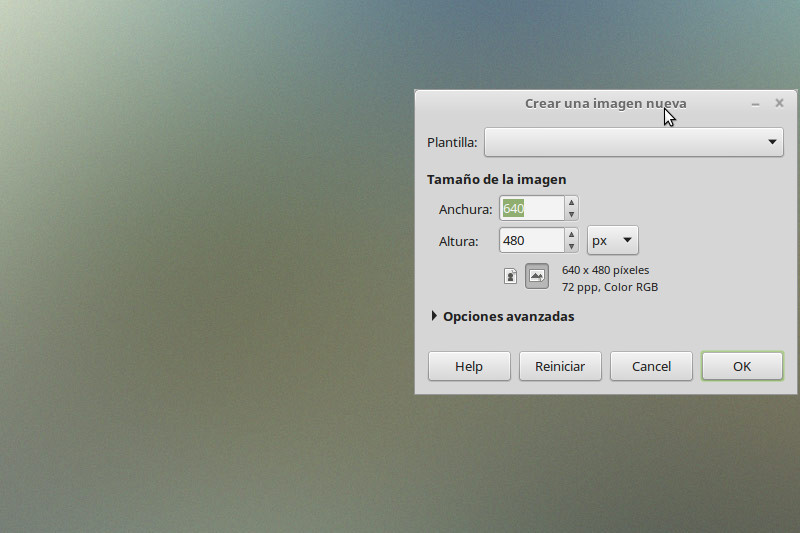Close the Crear una imagen nueva dialog
Screen dimensions: 800x533
(779, 103)
